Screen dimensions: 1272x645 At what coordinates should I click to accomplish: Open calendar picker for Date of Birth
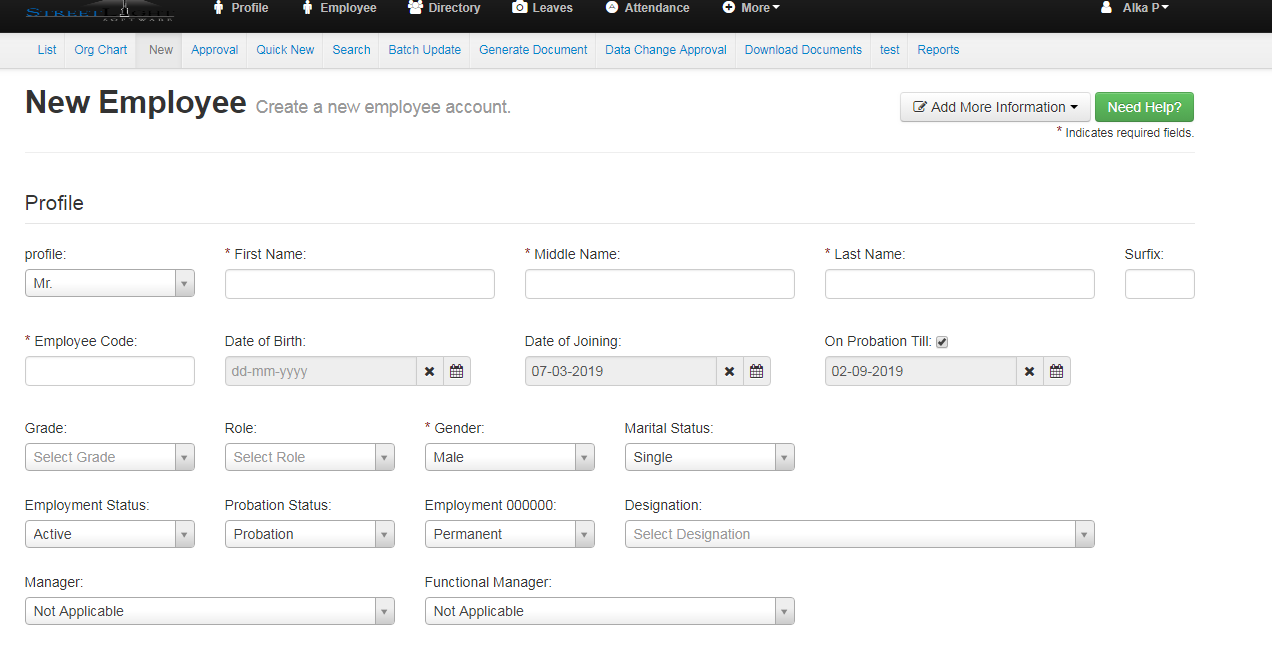pos(456,371)
